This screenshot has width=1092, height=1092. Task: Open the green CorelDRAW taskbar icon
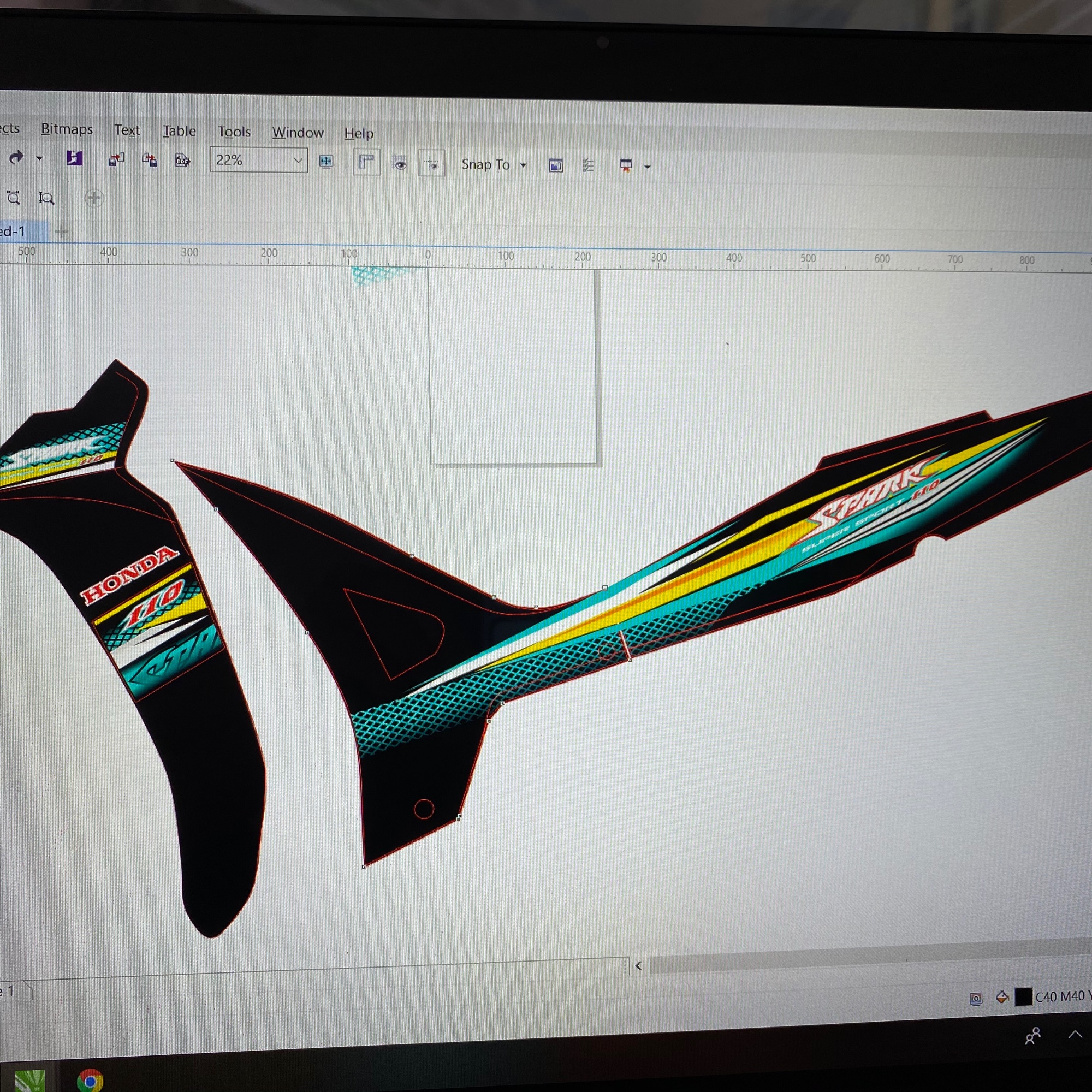click(x=30, y=1081)
